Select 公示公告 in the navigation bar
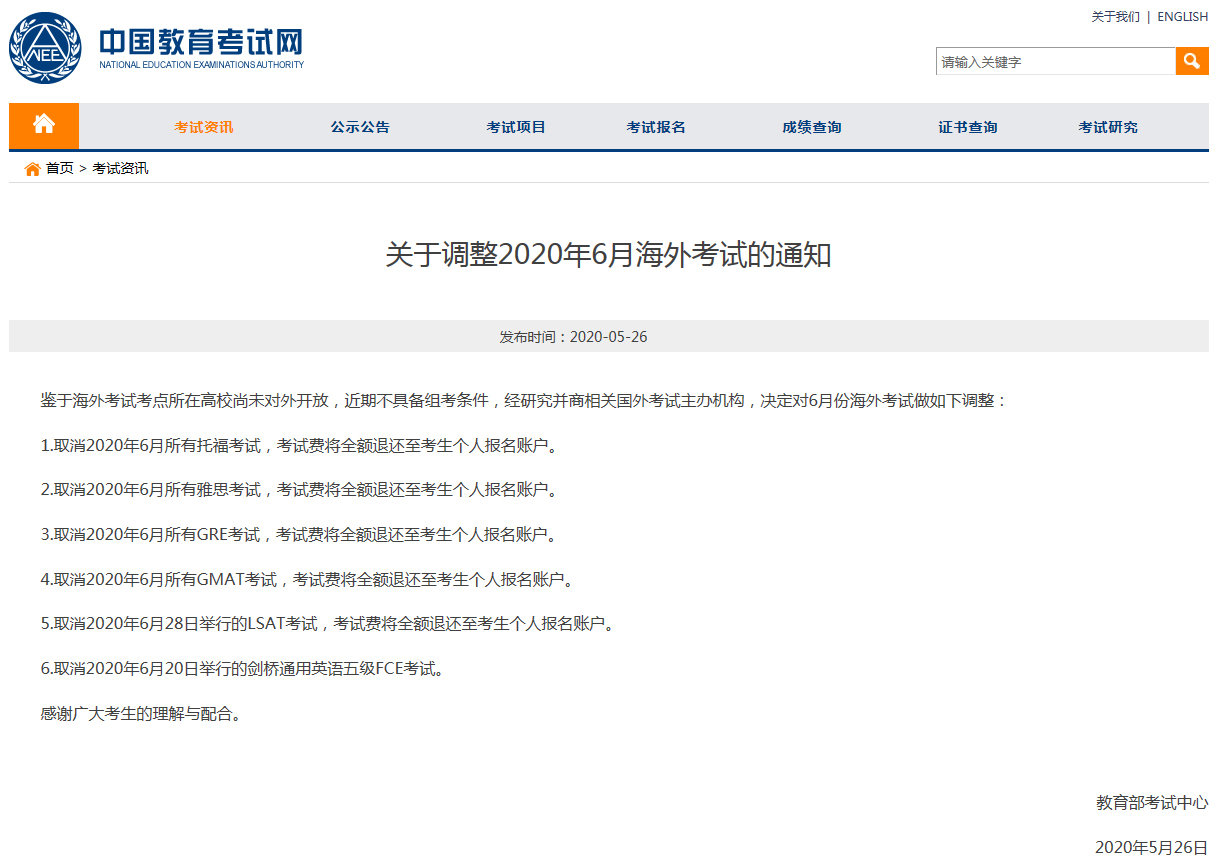The height and width of the screenshot is (865, 1225). (360, 127)
